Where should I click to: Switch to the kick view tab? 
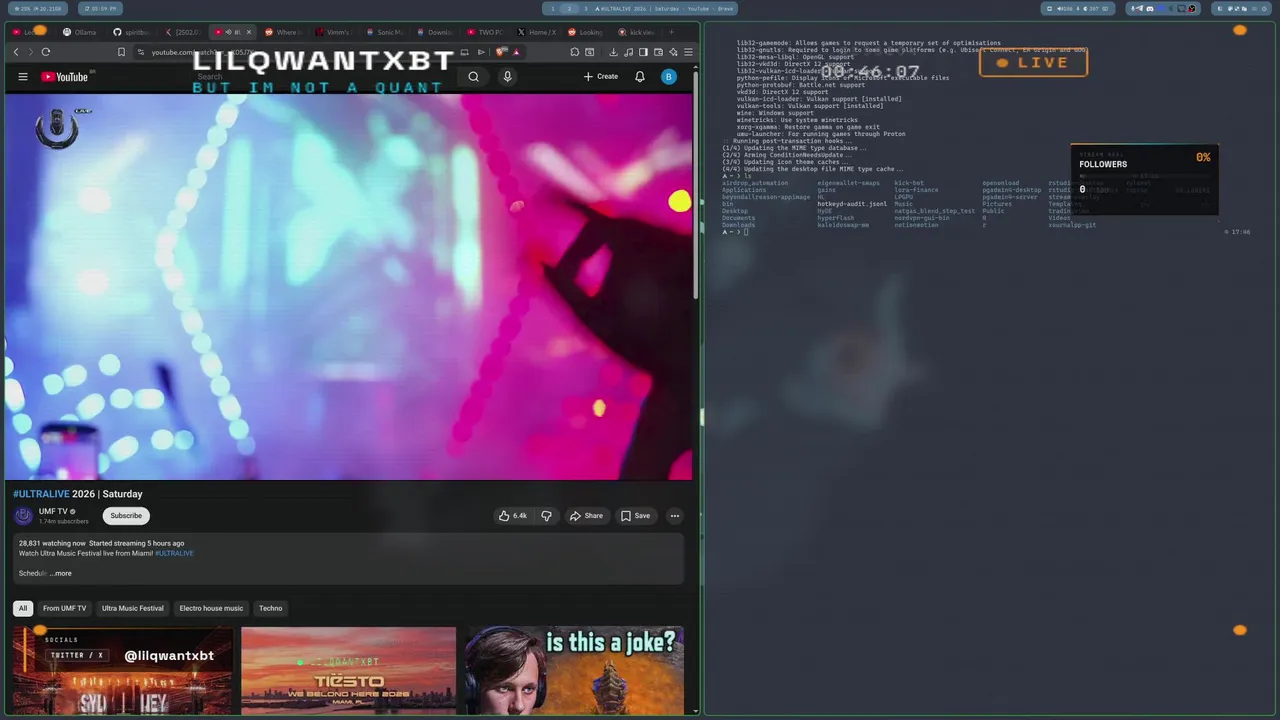coord(636,32)
